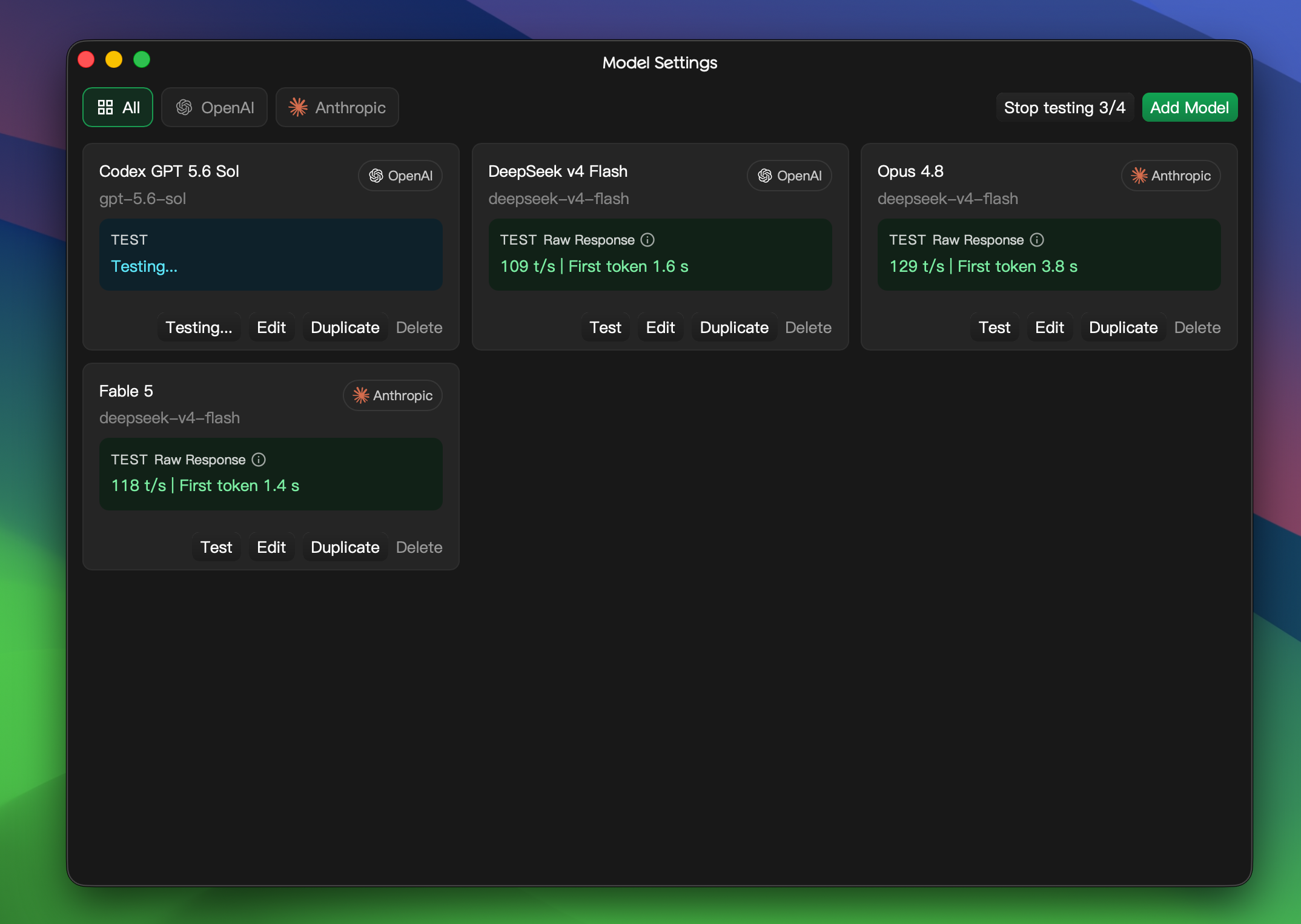Viewport: 1301px width, 924px height.
Task: Click Anthropic badge on Fable 5 card
Action: pos(392,395)
